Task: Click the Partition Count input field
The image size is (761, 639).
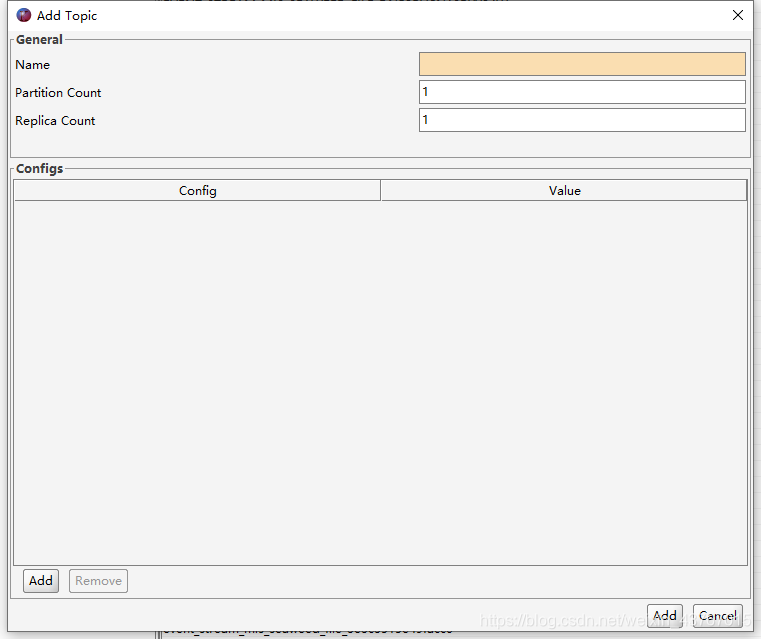Action: pyautogui.click(x=582, y=92)
